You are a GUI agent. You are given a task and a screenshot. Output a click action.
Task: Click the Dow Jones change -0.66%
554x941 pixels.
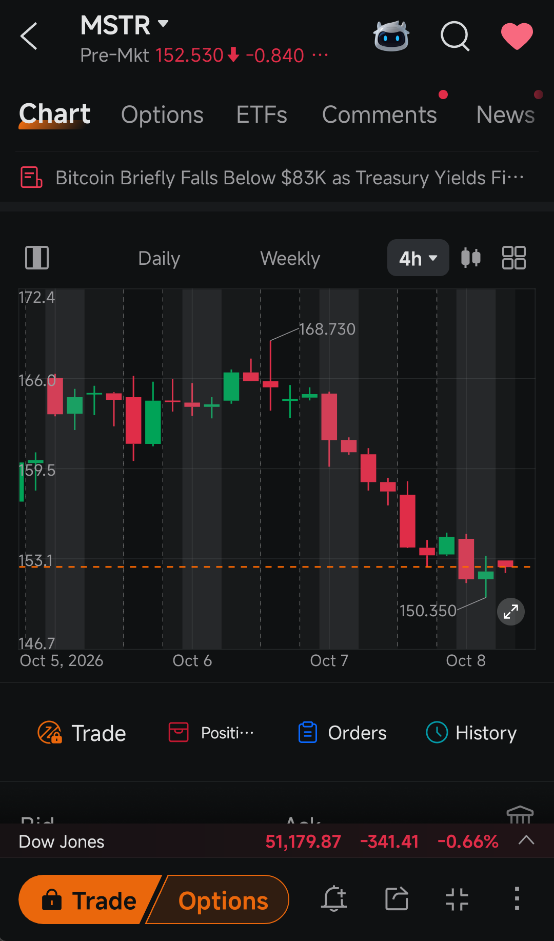(468, 842)
